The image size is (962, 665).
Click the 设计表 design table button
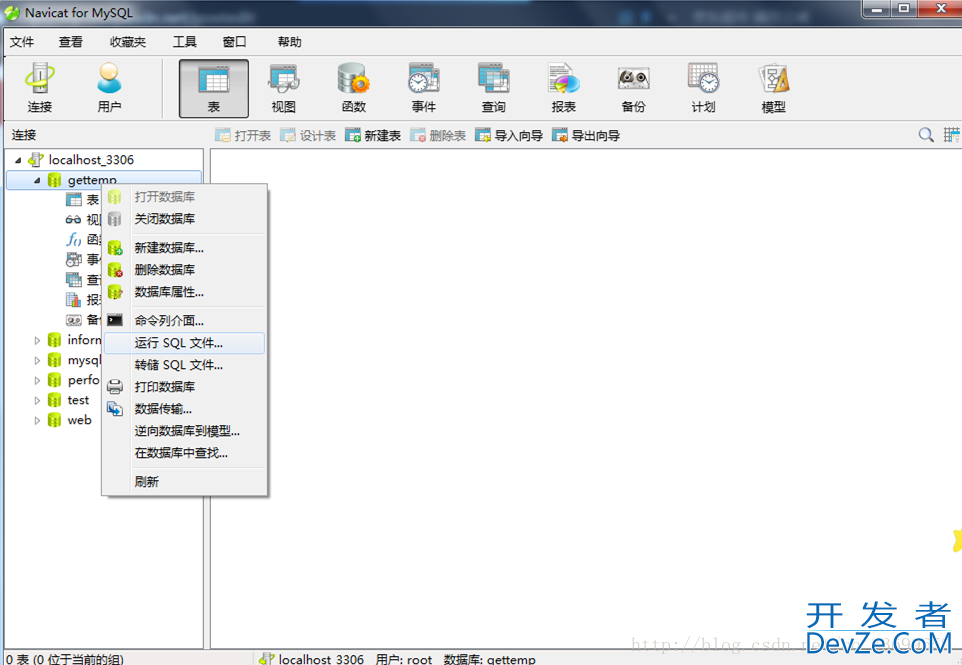coord(308,136)
